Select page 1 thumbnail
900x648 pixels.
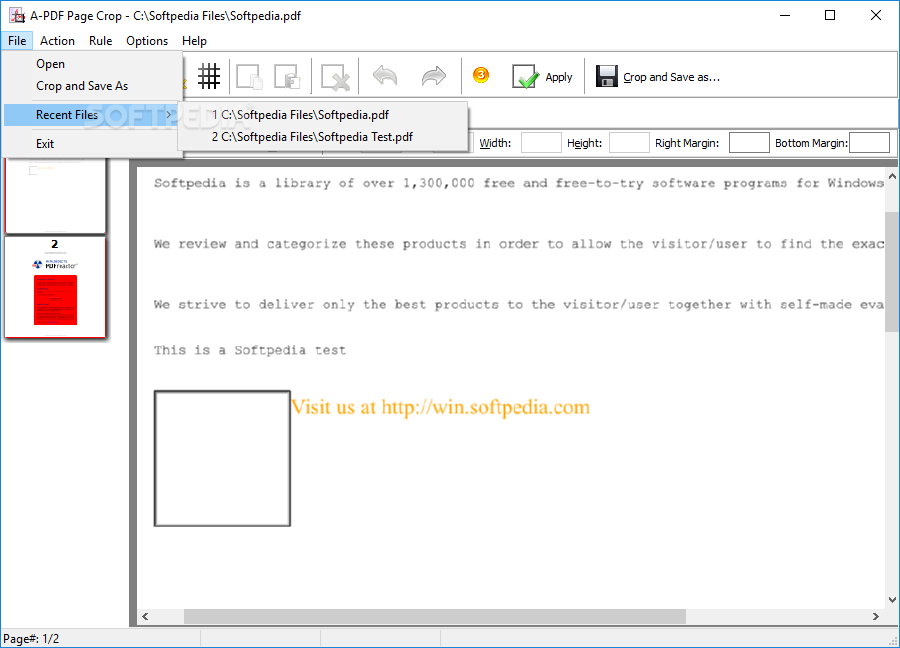[x=55, y=195]
